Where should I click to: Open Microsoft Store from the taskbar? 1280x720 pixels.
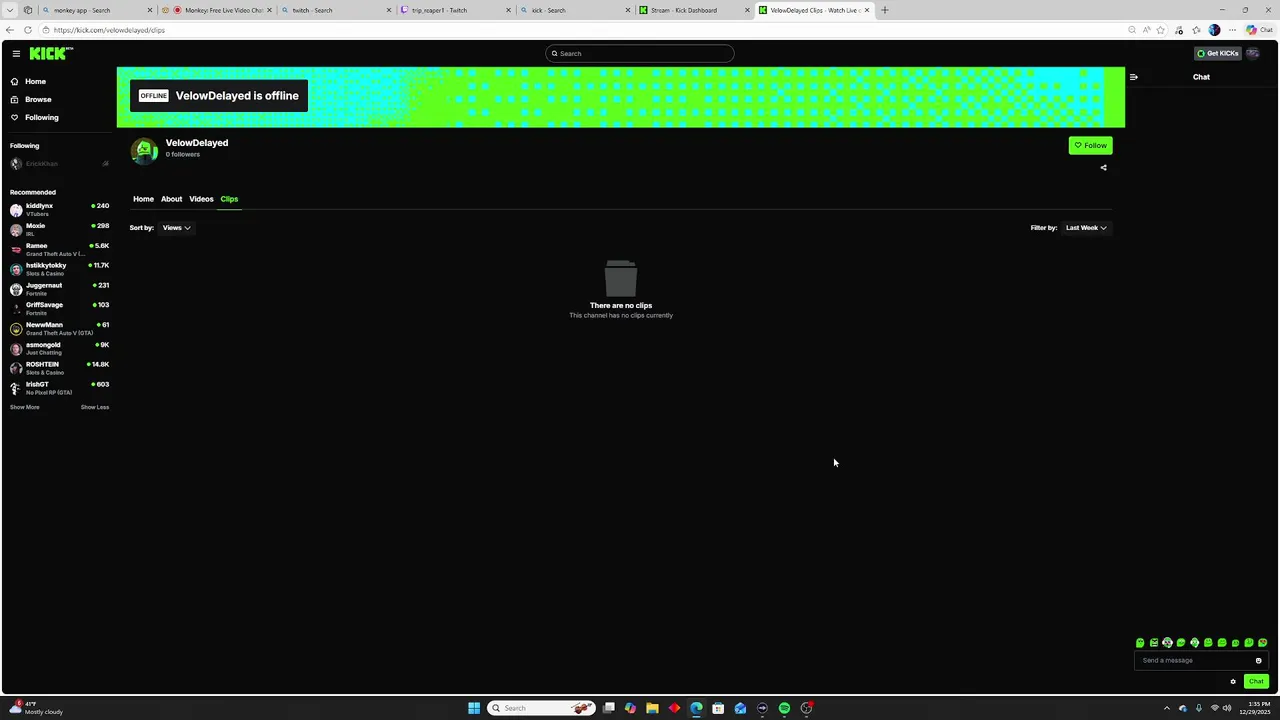tap(718, 708)
